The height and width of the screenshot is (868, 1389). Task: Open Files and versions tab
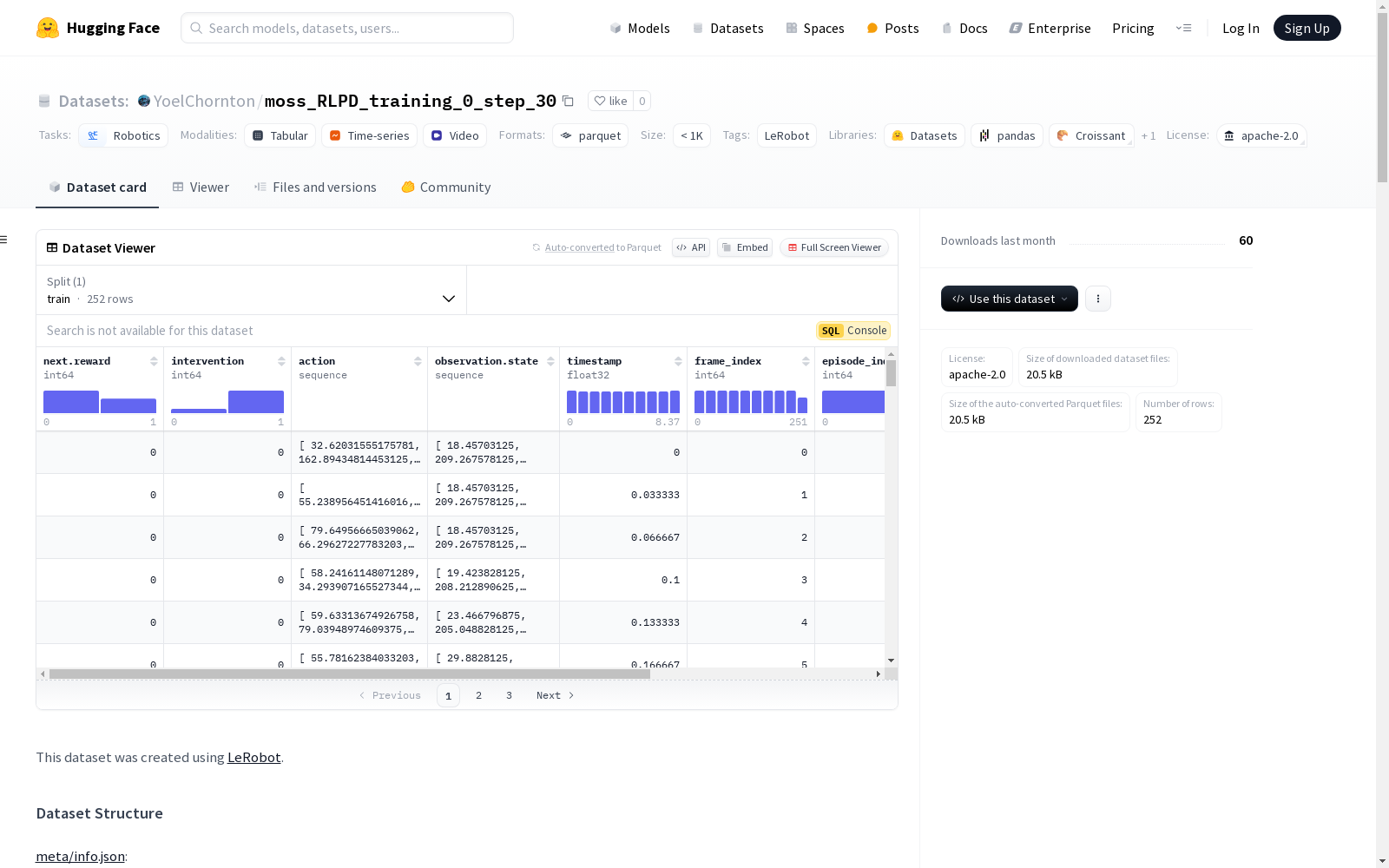[x=315, y=187]
